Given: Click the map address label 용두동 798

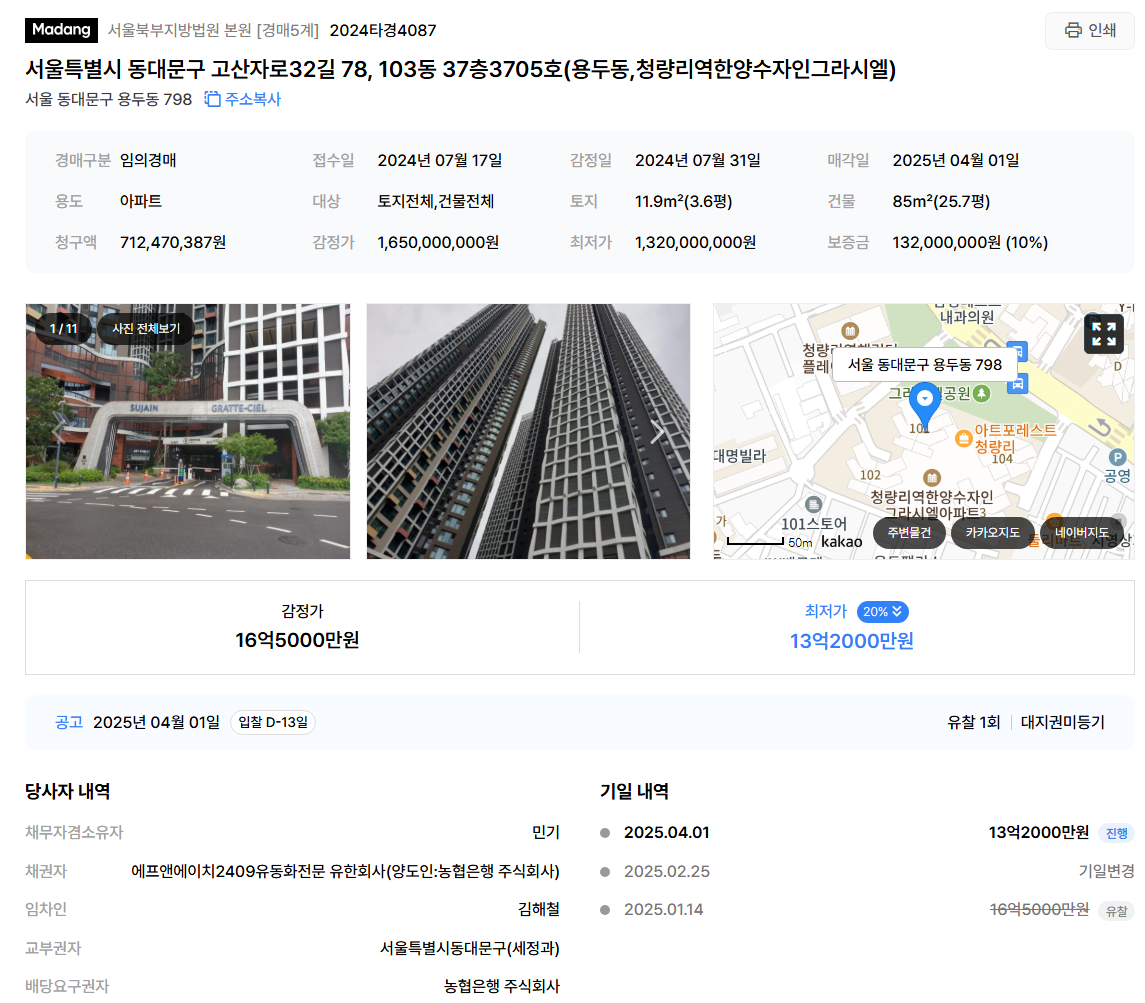Looking at the screenshot, I should click(x=924, y=364).
